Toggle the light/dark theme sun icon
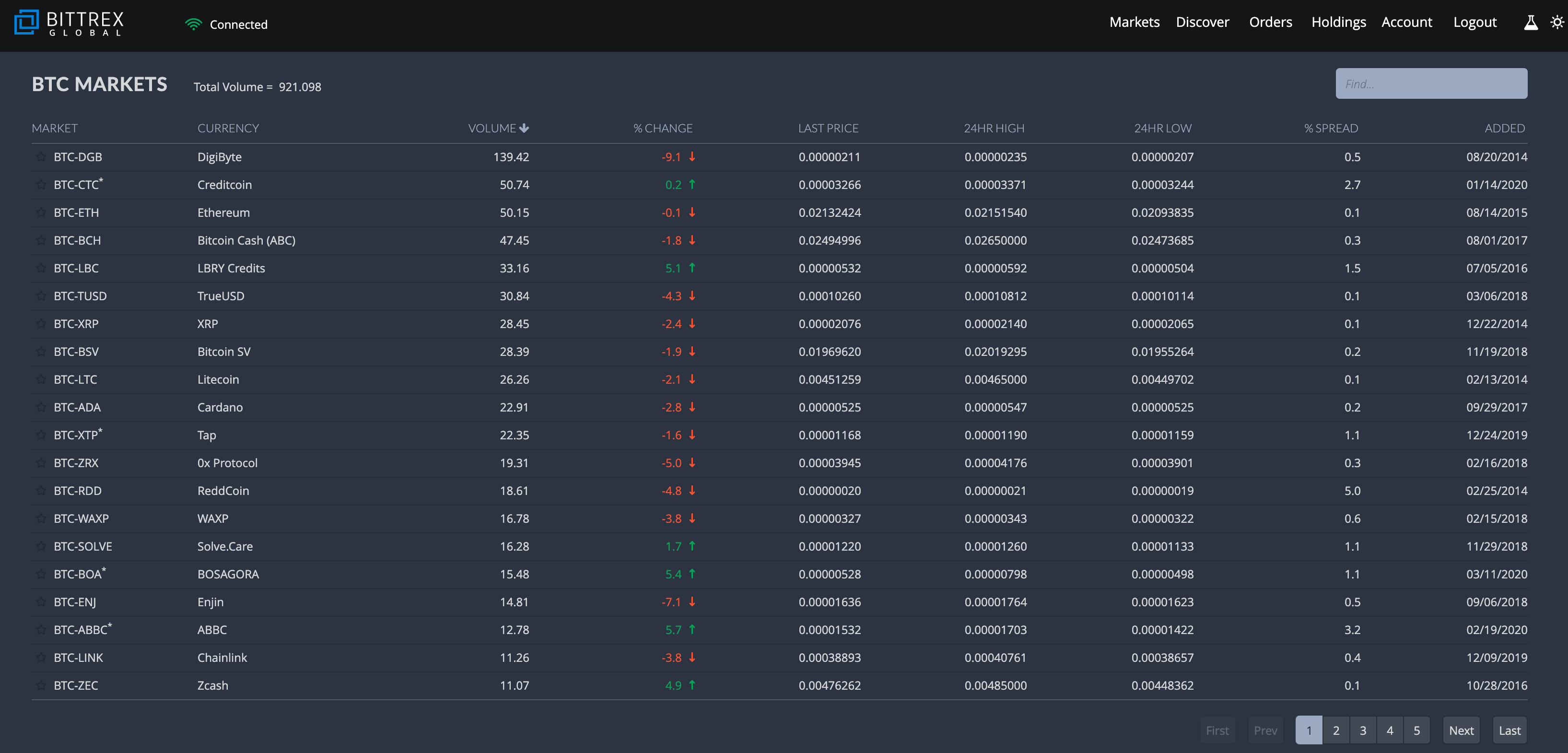Image resolution: width=1568 pixels, height=753 pixels. pos(1556,23)
